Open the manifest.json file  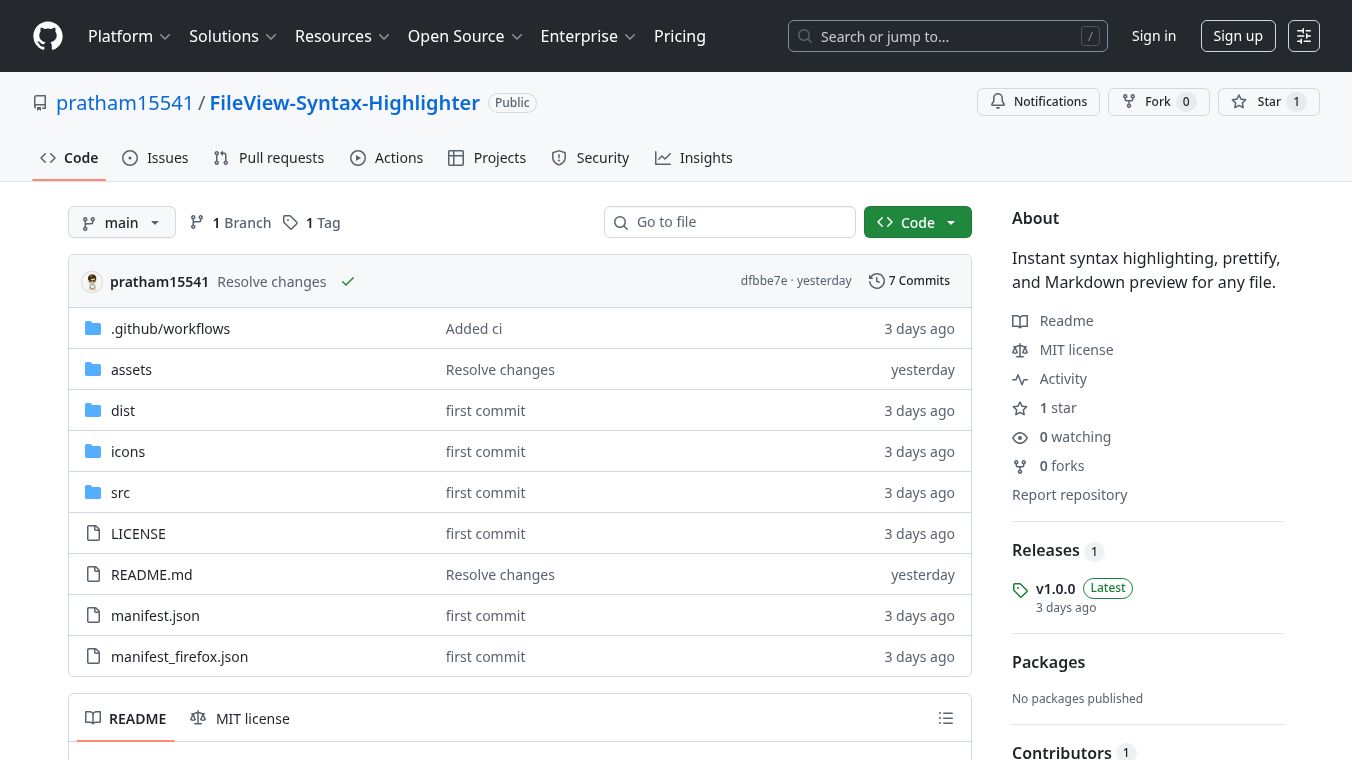click(x=155, y=616)
